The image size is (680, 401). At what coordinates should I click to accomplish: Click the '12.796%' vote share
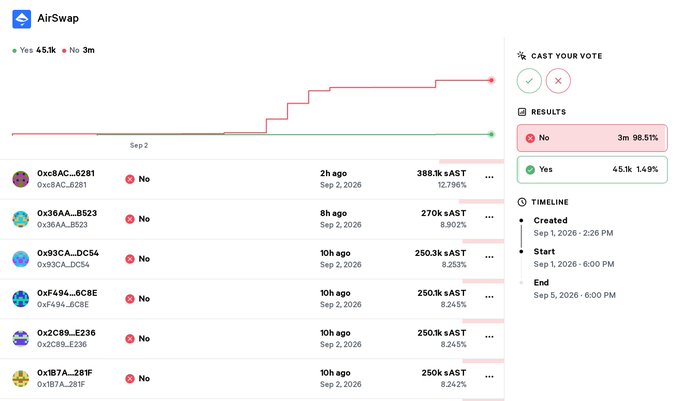(x=452, y=185)
